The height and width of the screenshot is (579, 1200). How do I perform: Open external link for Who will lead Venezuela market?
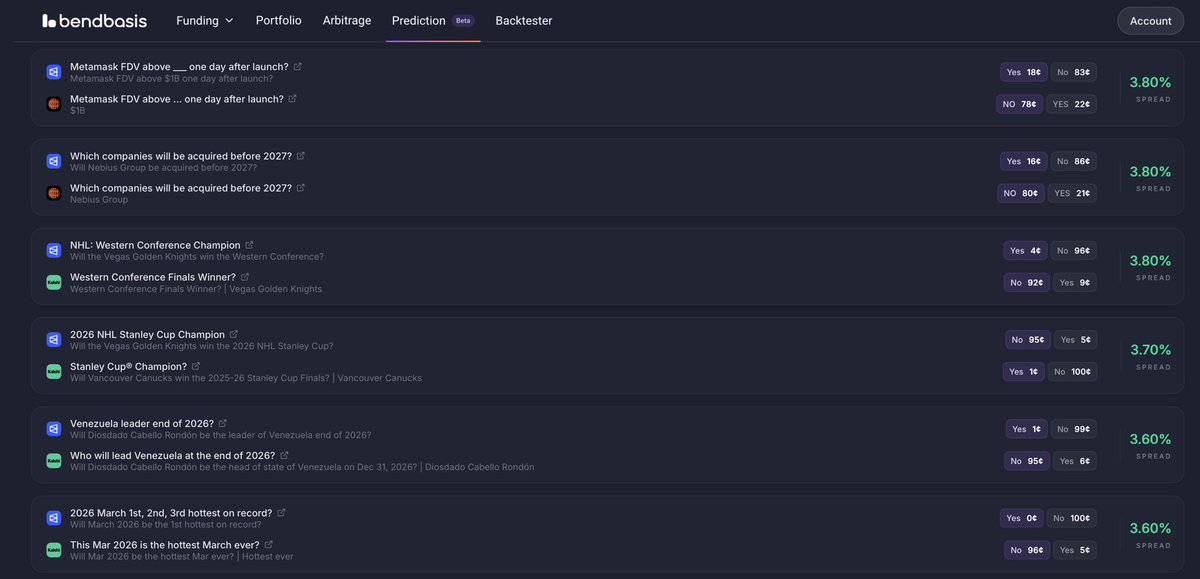[x=285, y=456]
